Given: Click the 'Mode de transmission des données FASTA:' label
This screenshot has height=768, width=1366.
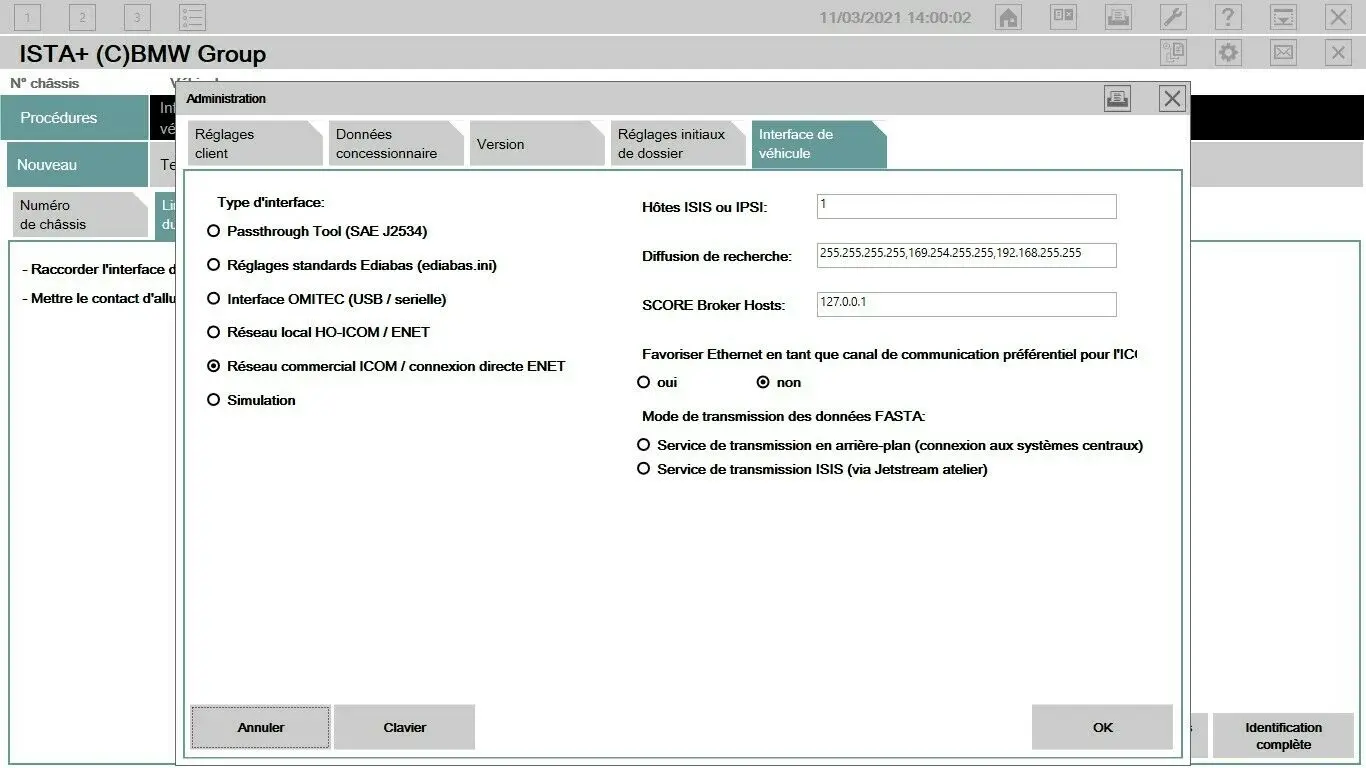Looking at the screenshot, I should (783, 416).
